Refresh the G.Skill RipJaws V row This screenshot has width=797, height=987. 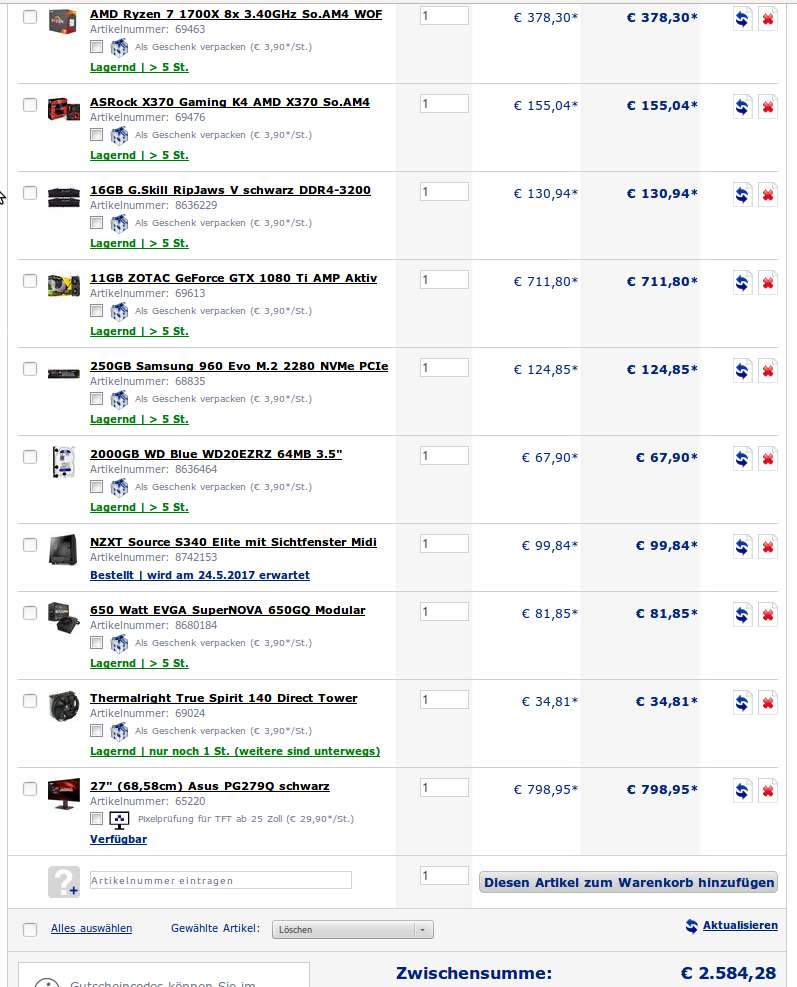click(x=742, y=195)
